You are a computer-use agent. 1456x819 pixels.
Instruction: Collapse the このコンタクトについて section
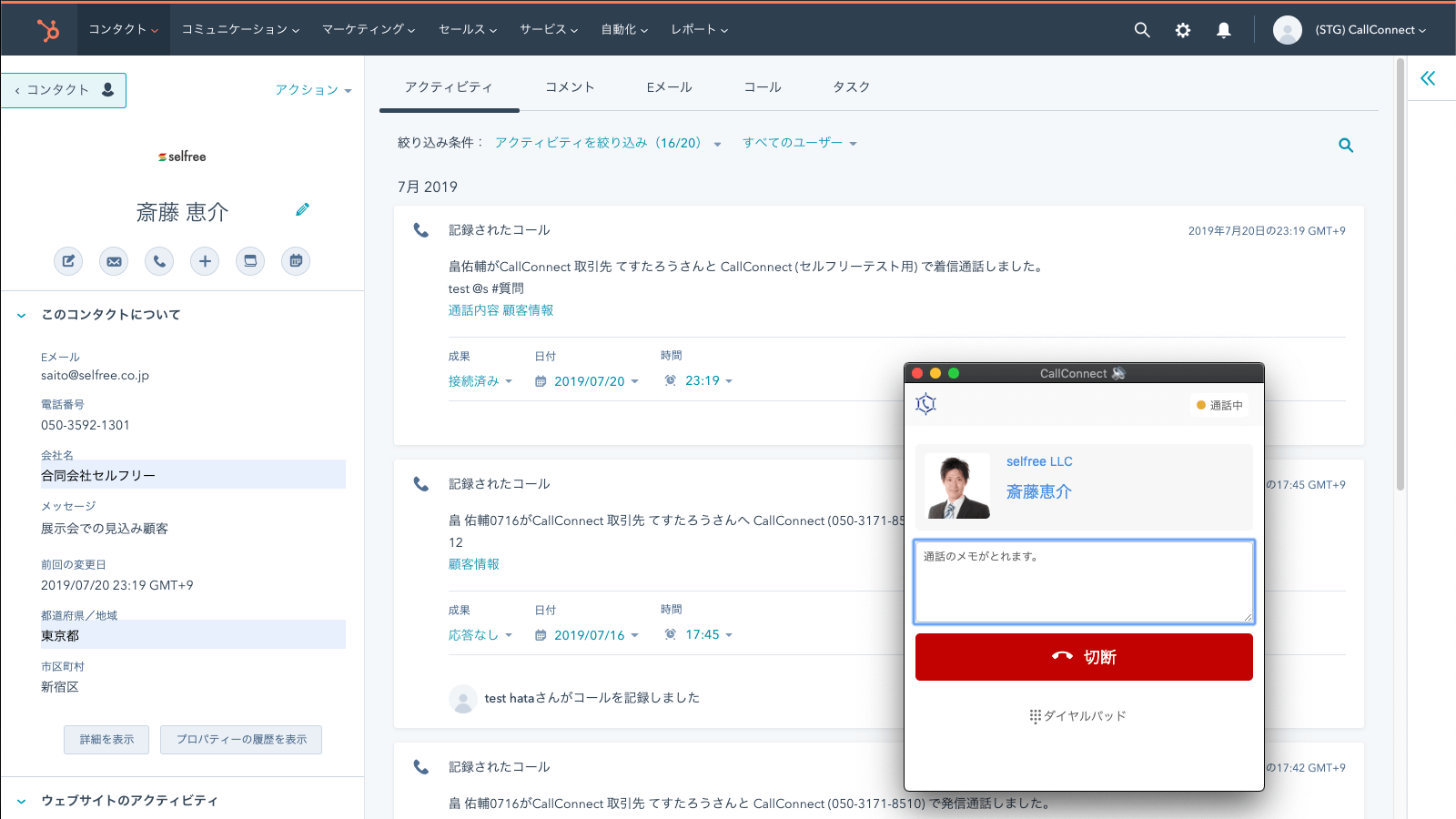[22, 315]
